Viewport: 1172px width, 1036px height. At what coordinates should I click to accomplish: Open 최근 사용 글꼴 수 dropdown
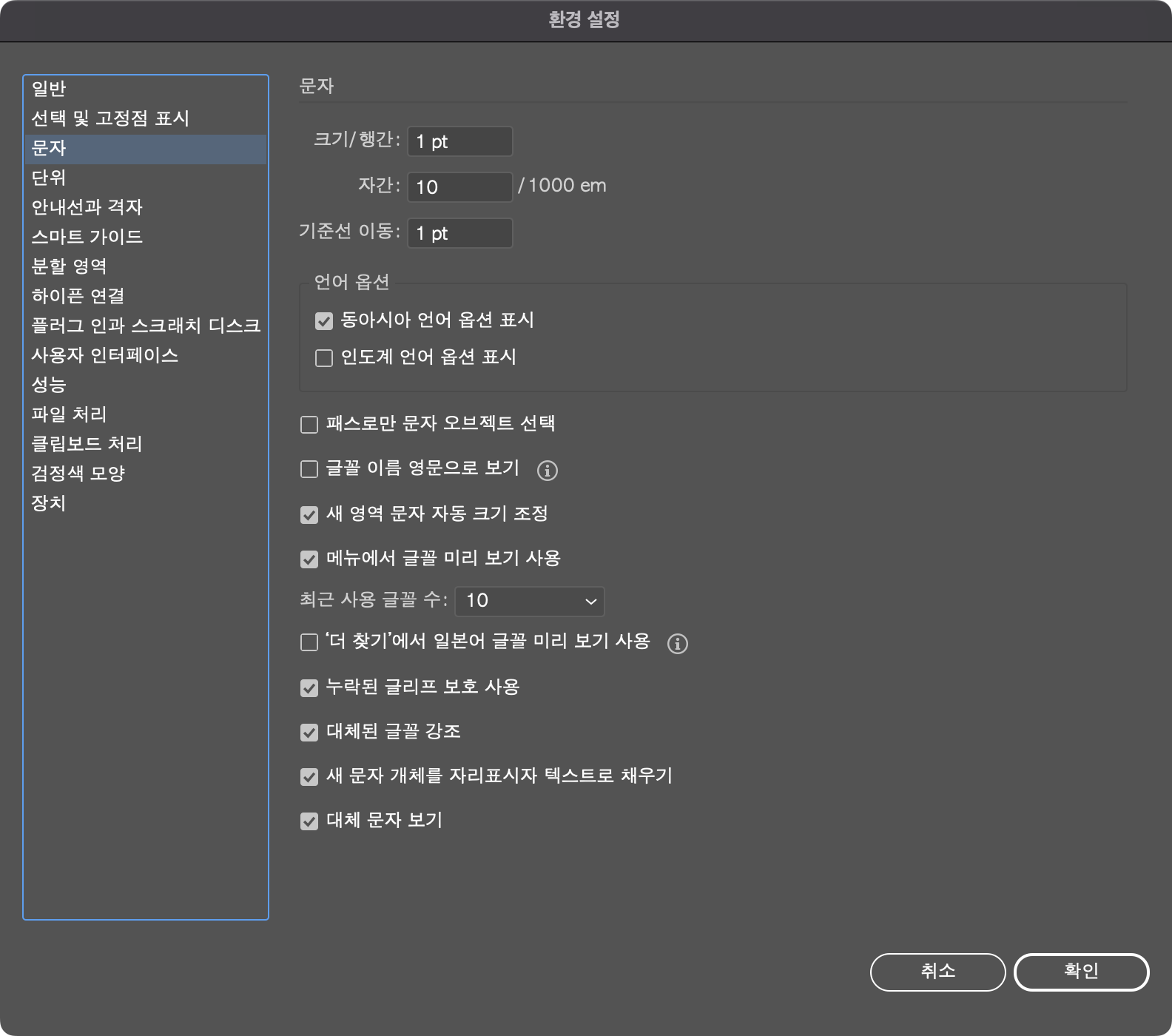[530, 601]
